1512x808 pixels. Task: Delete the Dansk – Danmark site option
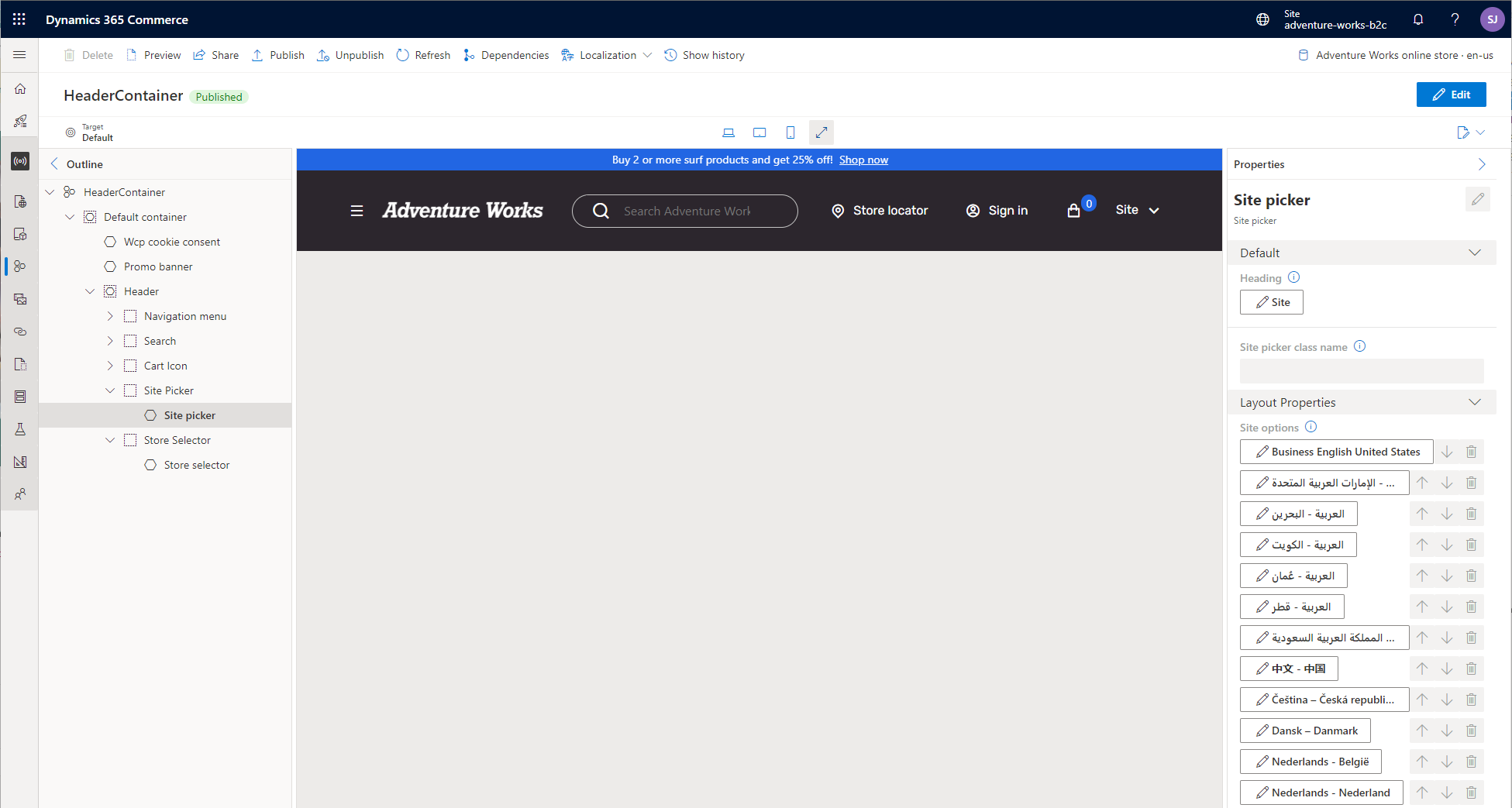coord(1471,731)
